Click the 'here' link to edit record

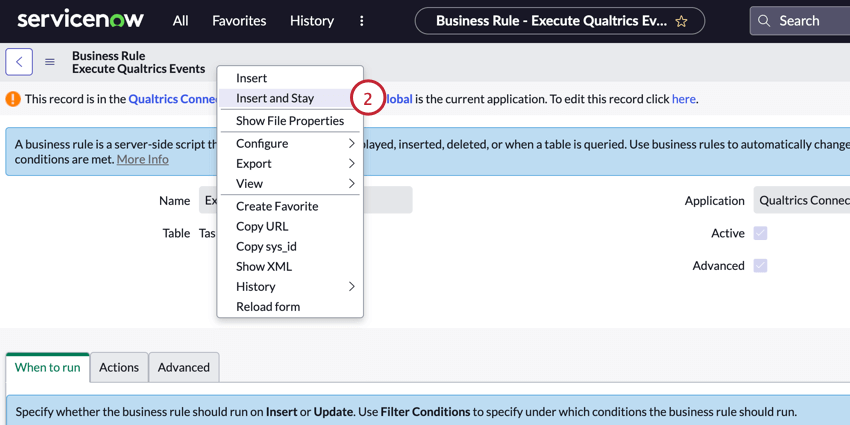[x=683, y=99]
